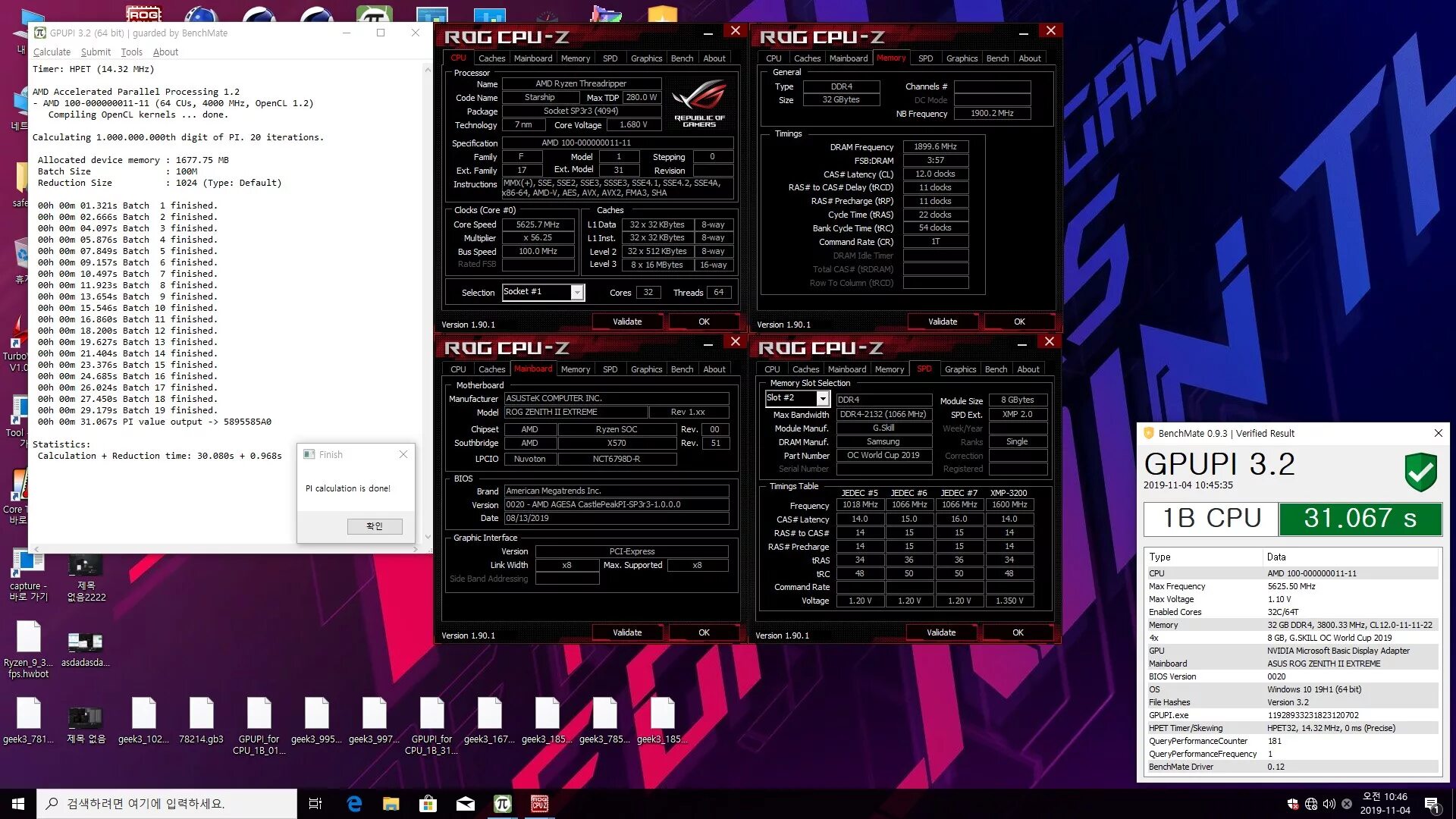
Task: Click the Windows Security tray icon
Action: [x=1292, y=804]
